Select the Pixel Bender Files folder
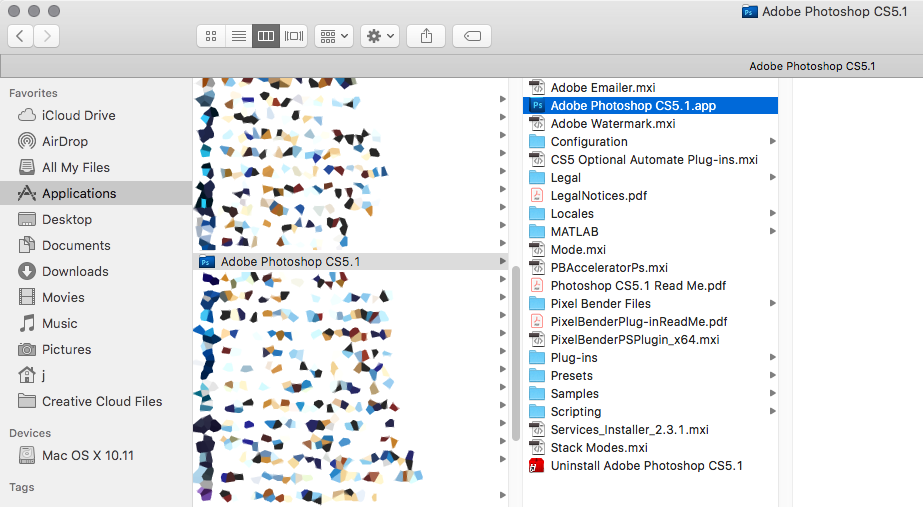 pos(650,303)
